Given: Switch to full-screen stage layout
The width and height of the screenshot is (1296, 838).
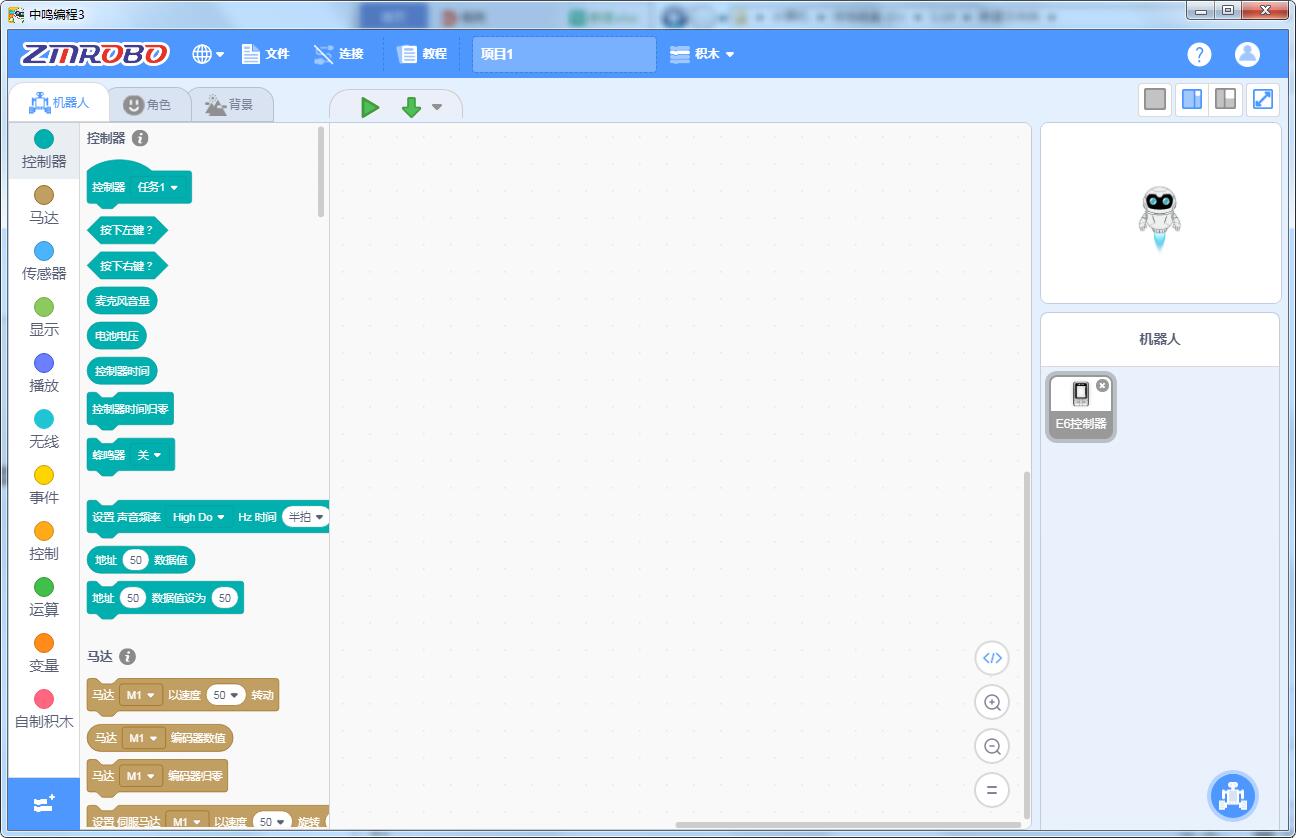Looking at the screenshot, I should click(x=1263, y=99).
